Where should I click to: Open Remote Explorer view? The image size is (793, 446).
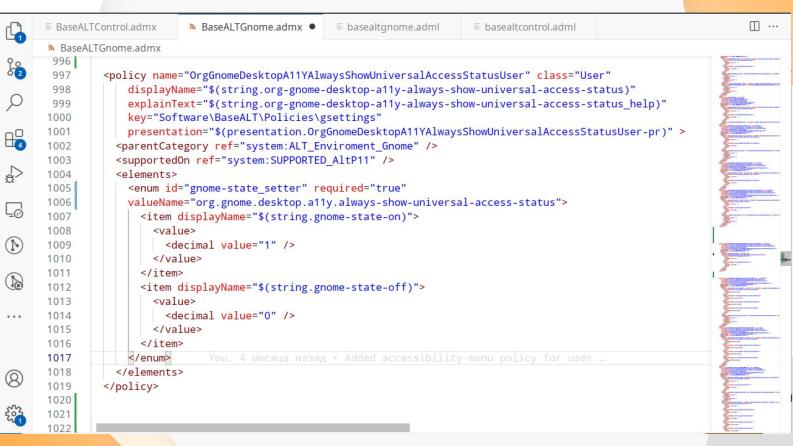[14, 210]
